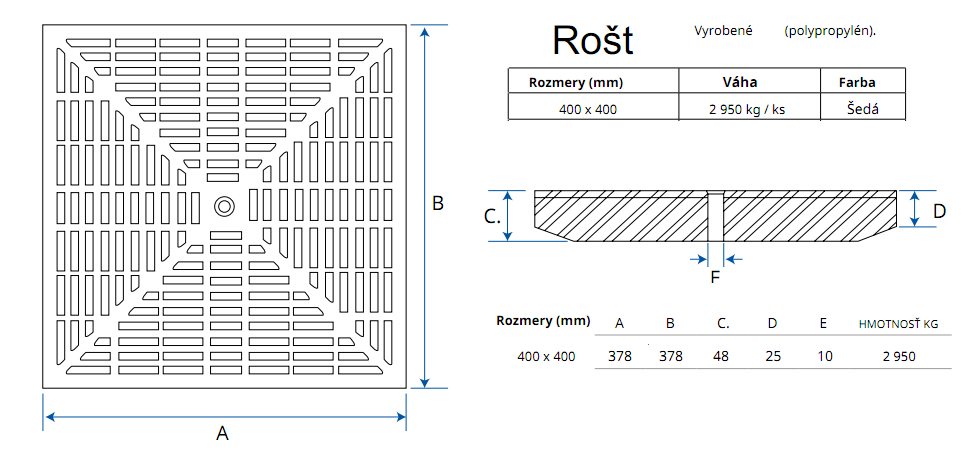Viewport: 964px width, 458px height.
Task: Select dimension label A below the grate
Action: click(x=223, y=433)
